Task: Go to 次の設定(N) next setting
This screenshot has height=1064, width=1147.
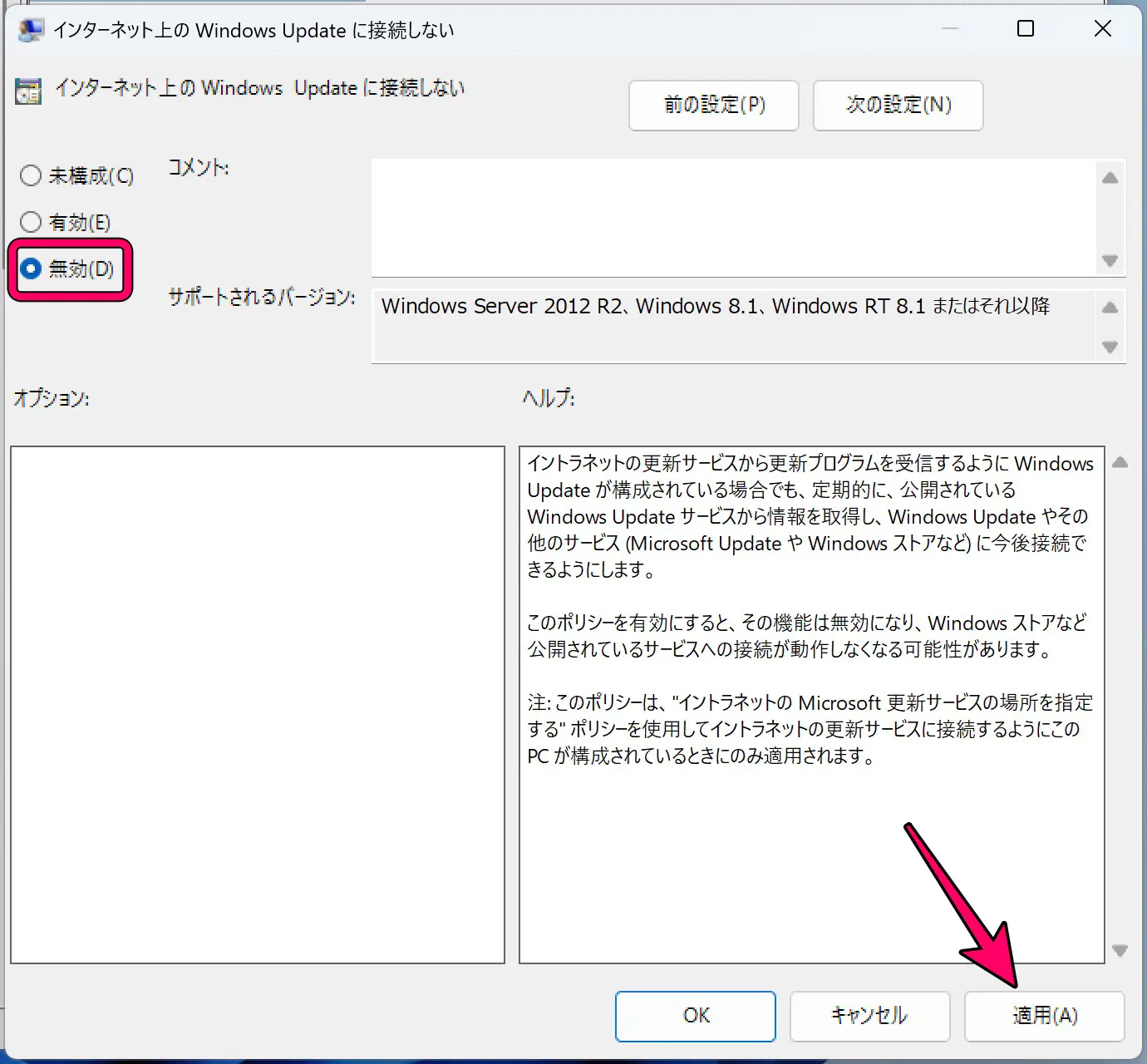Action: [898, 105]
